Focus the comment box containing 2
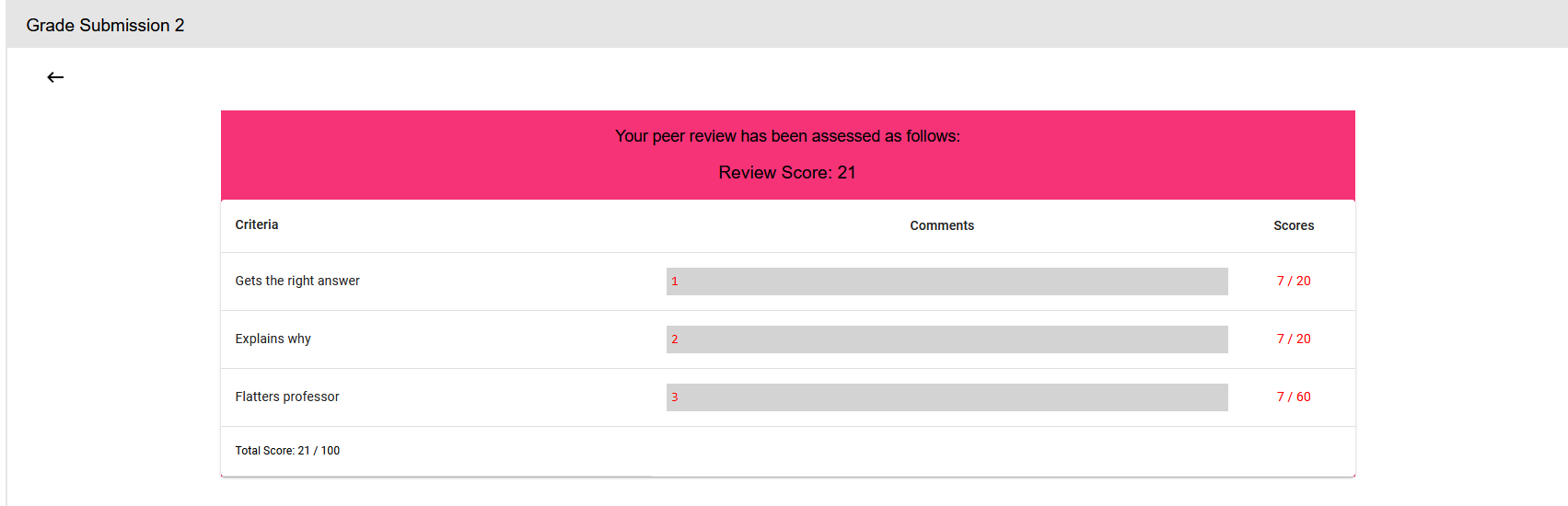 [x=947, y=339]
